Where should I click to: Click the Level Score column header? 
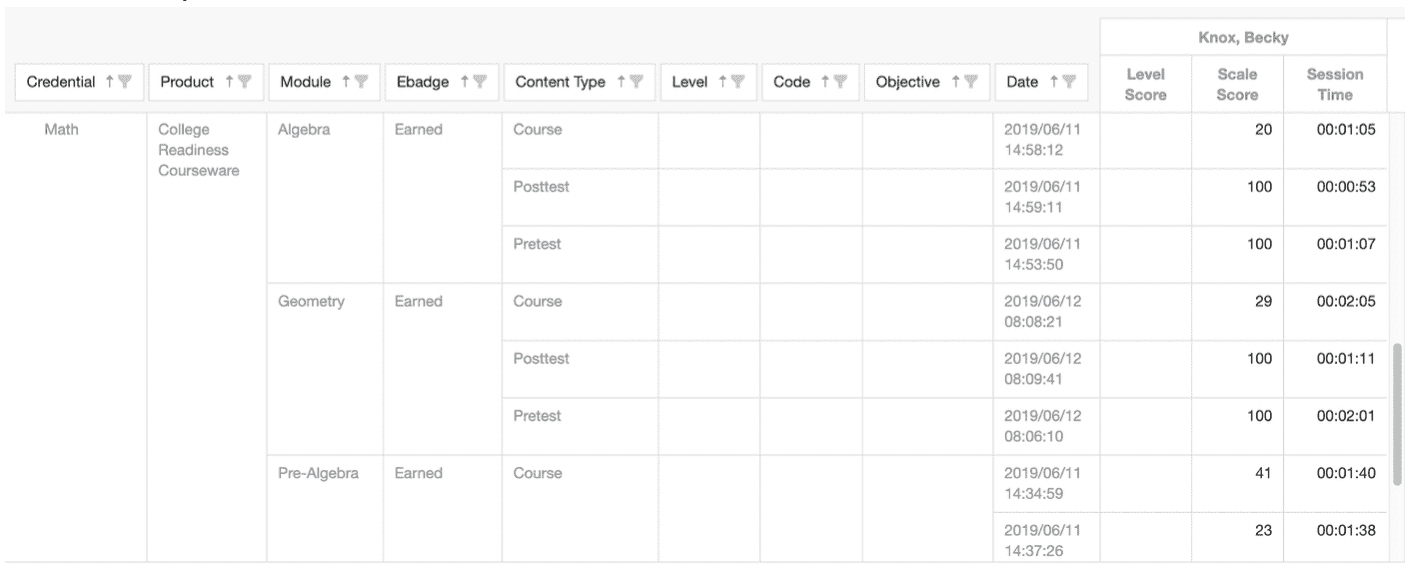coord(1147,84)
